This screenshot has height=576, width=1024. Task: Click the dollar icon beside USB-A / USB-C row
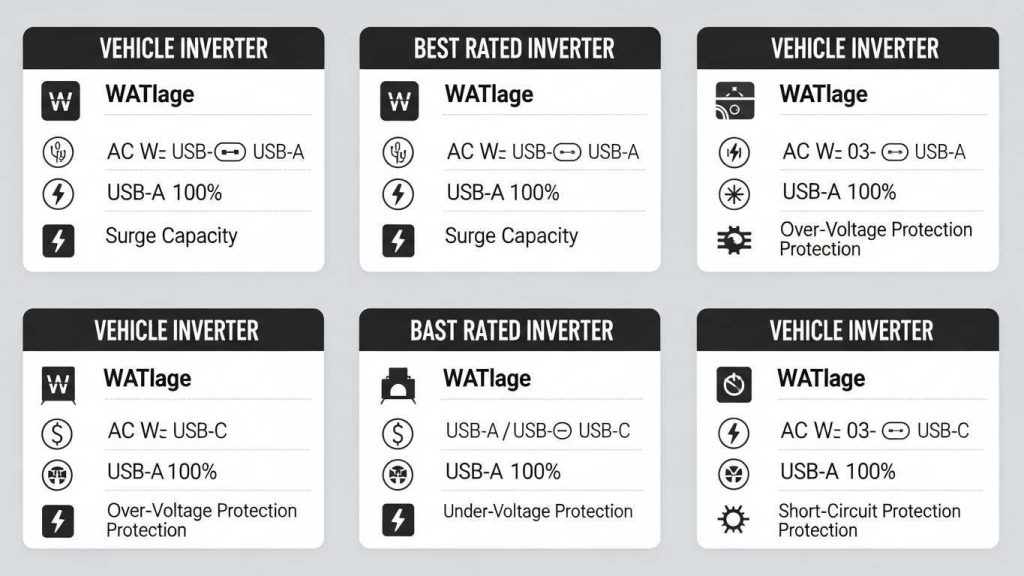point(398,433)
